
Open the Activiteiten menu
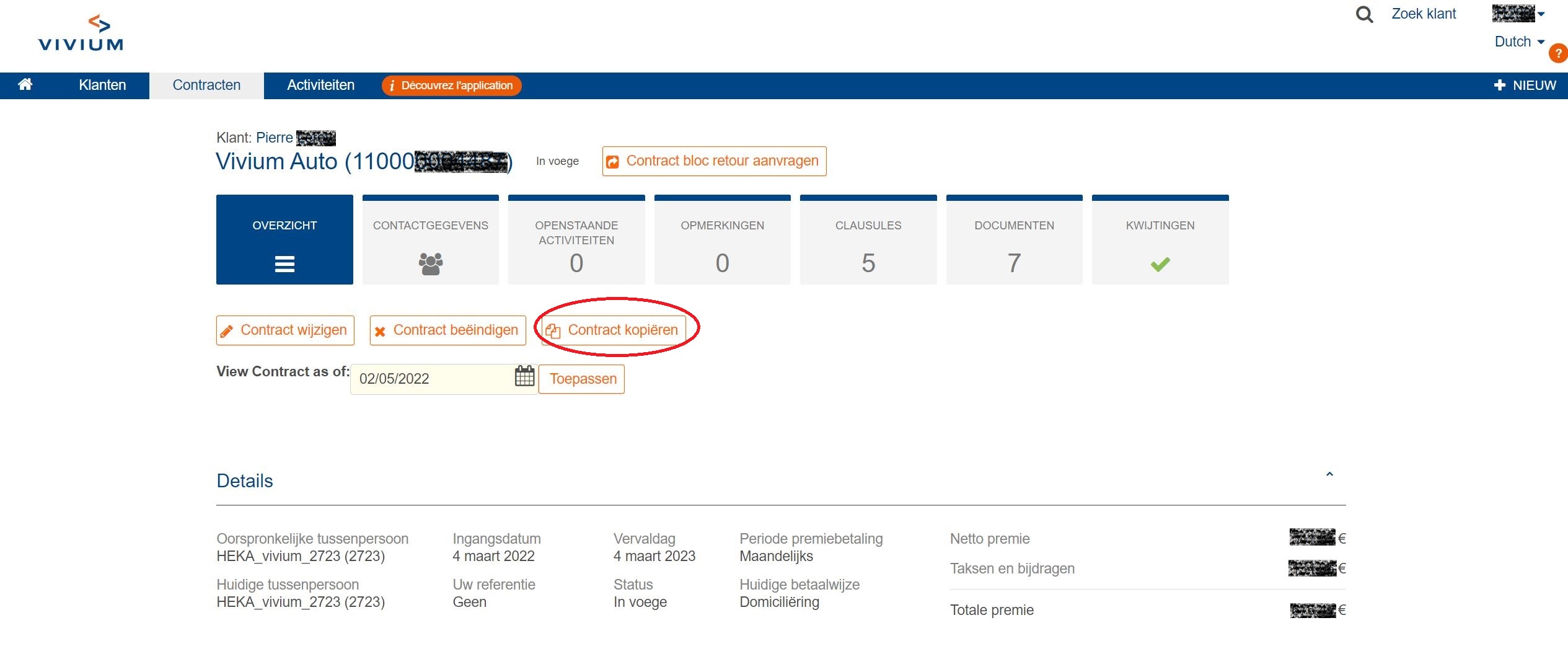click(320, 85)
